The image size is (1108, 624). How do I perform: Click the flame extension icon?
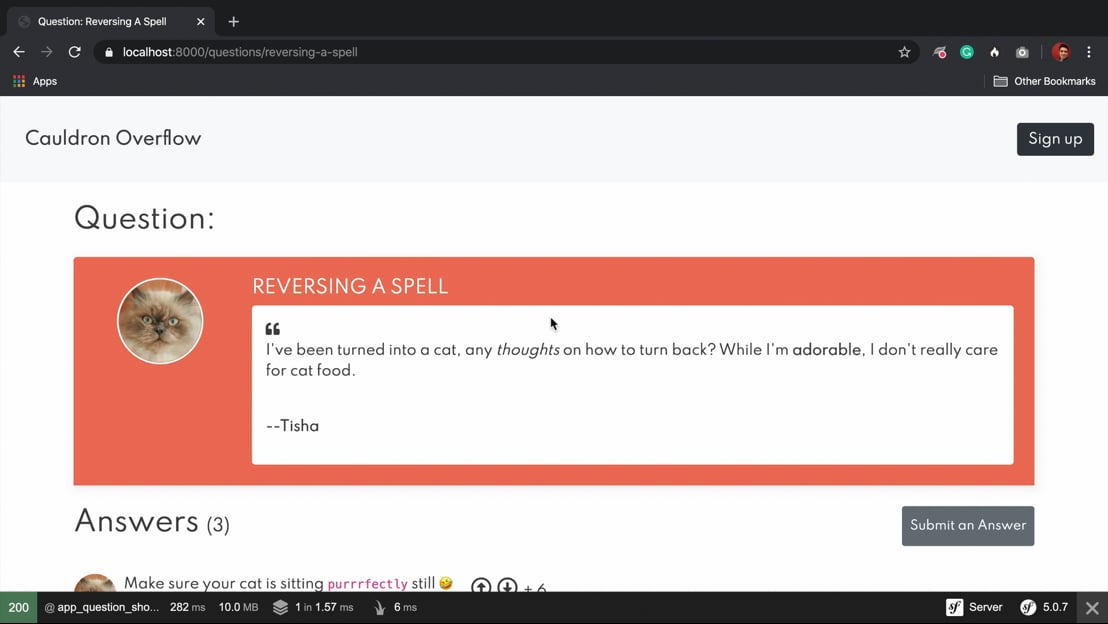pos(994,52)
